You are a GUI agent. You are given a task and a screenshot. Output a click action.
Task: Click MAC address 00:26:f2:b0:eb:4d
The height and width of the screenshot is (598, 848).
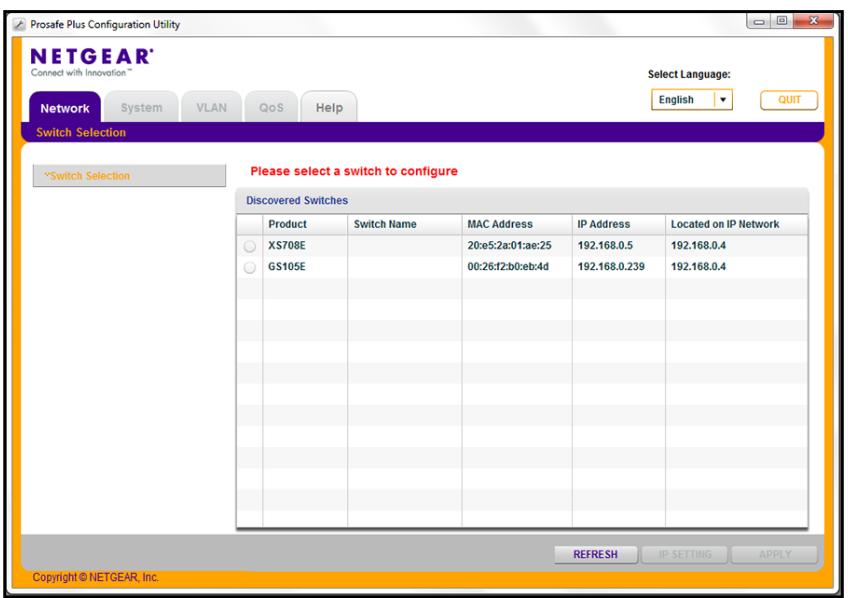click(508, 267)
